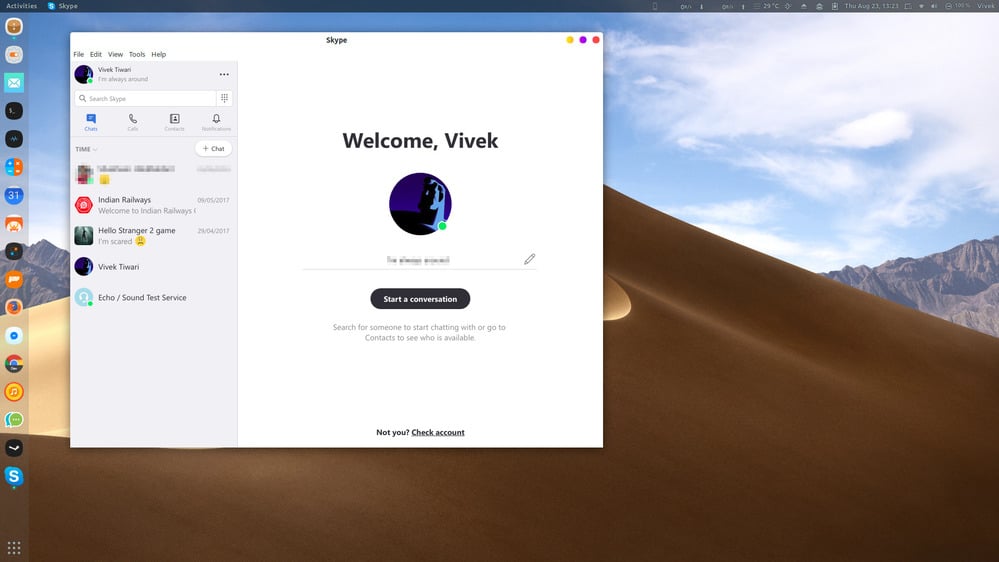
Task: Click the yellow window minimize button
Action: [570, 40]
